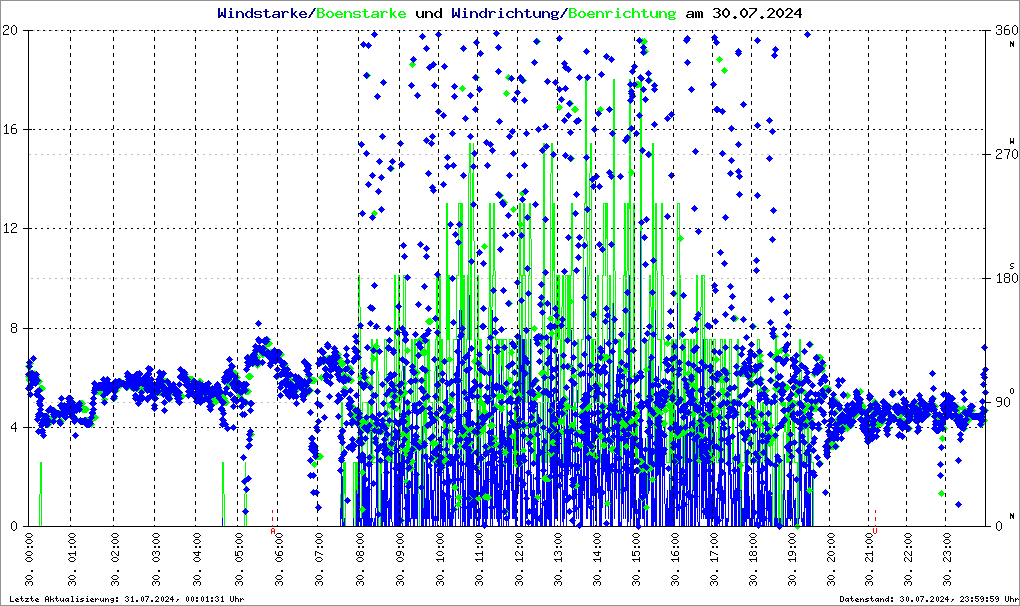The image size is (1020, 606).
Task: Click the time label '30. 09:00'
Action: (399, 559)
